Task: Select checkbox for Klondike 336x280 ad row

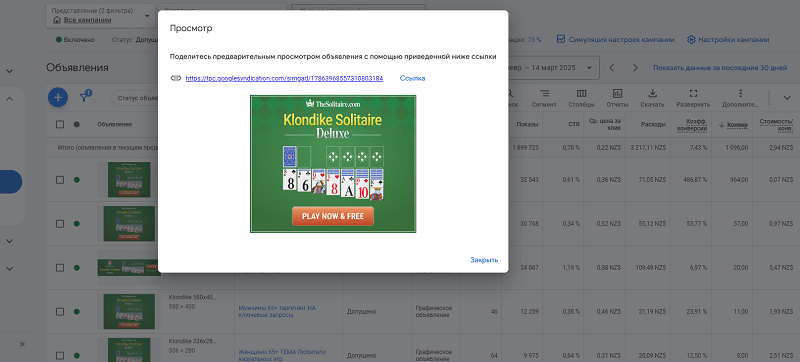Action: (x=60, y=355)
